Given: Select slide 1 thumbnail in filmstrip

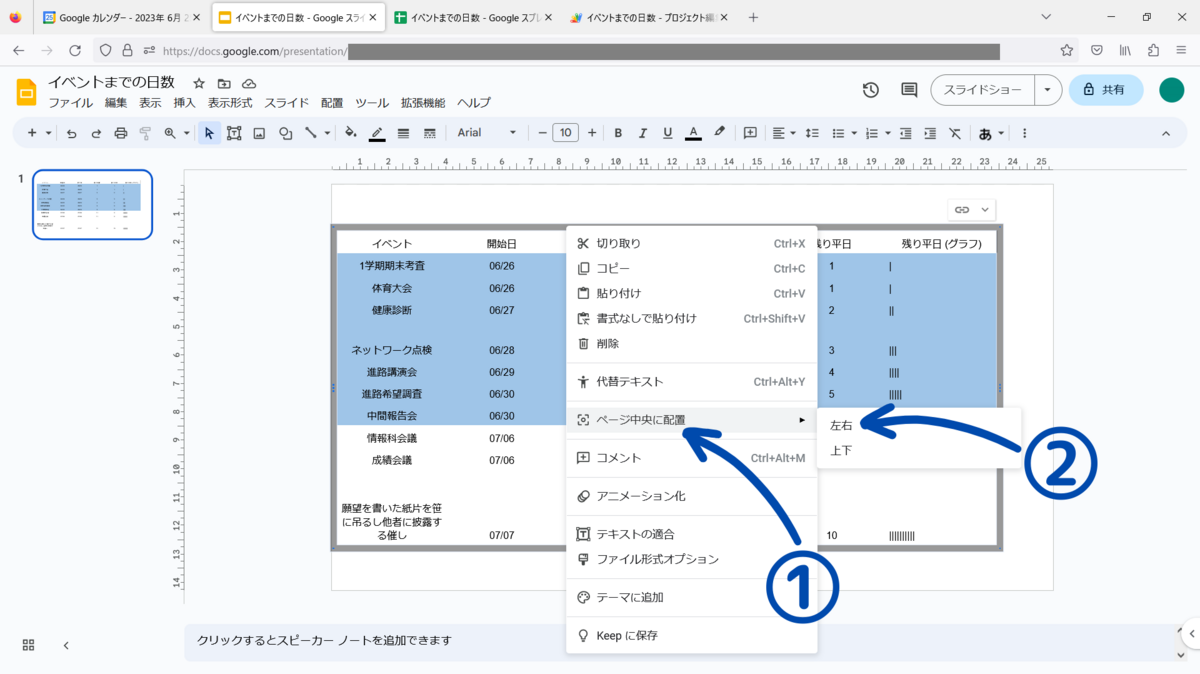Looking at the screenshot, I should click(92, 205).
